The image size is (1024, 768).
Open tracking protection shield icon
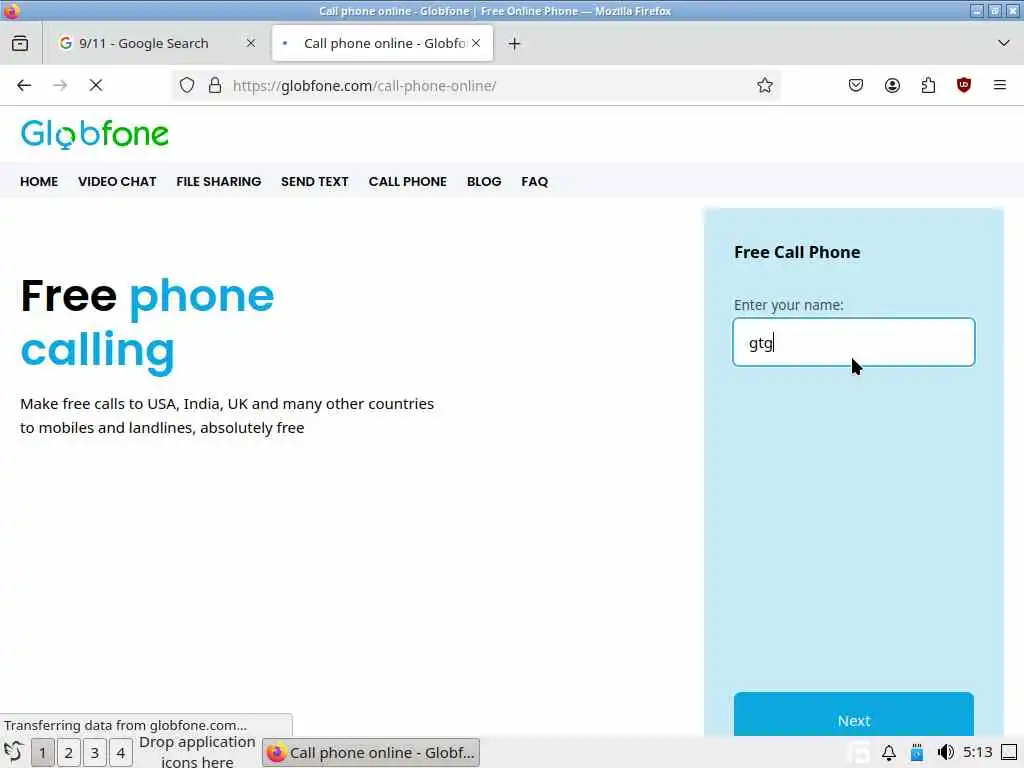point(187,85)
